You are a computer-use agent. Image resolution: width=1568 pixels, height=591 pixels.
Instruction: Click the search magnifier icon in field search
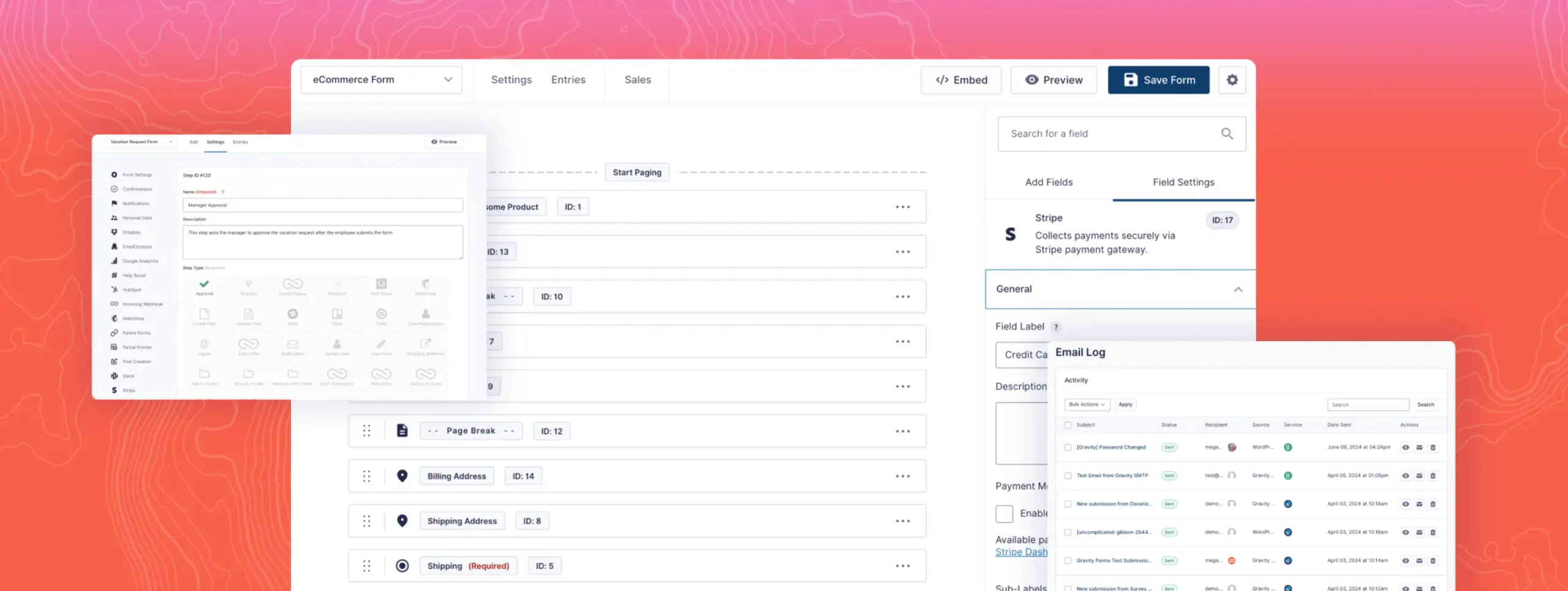click(1227, 134)
